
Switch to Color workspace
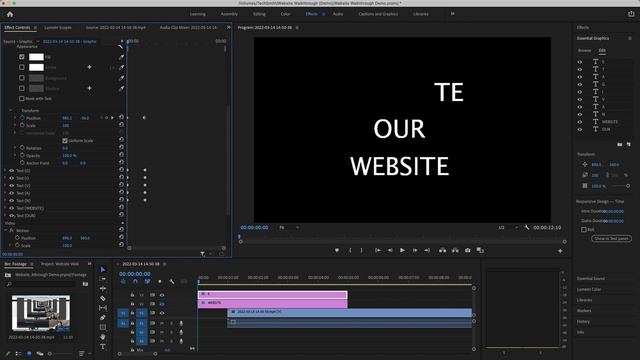[285, 14]
